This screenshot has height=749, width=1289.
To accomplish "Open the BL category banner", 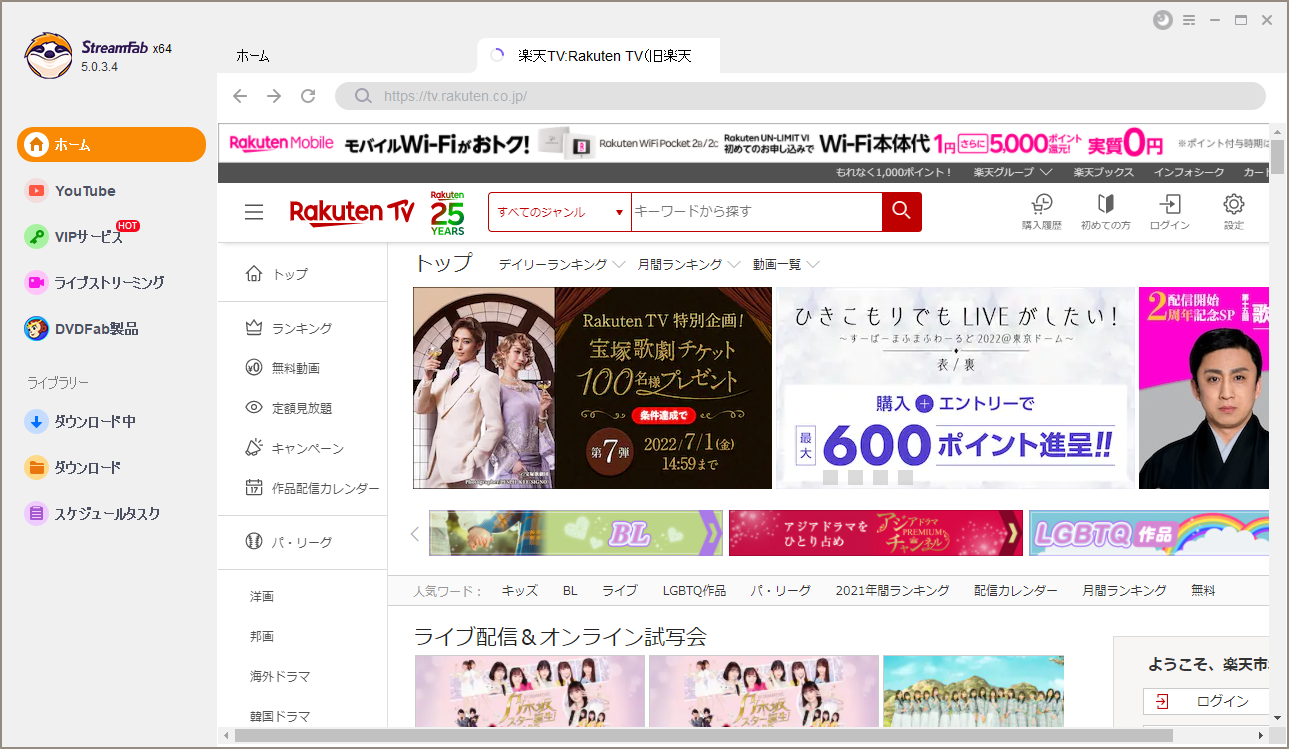I will (576, 533).
